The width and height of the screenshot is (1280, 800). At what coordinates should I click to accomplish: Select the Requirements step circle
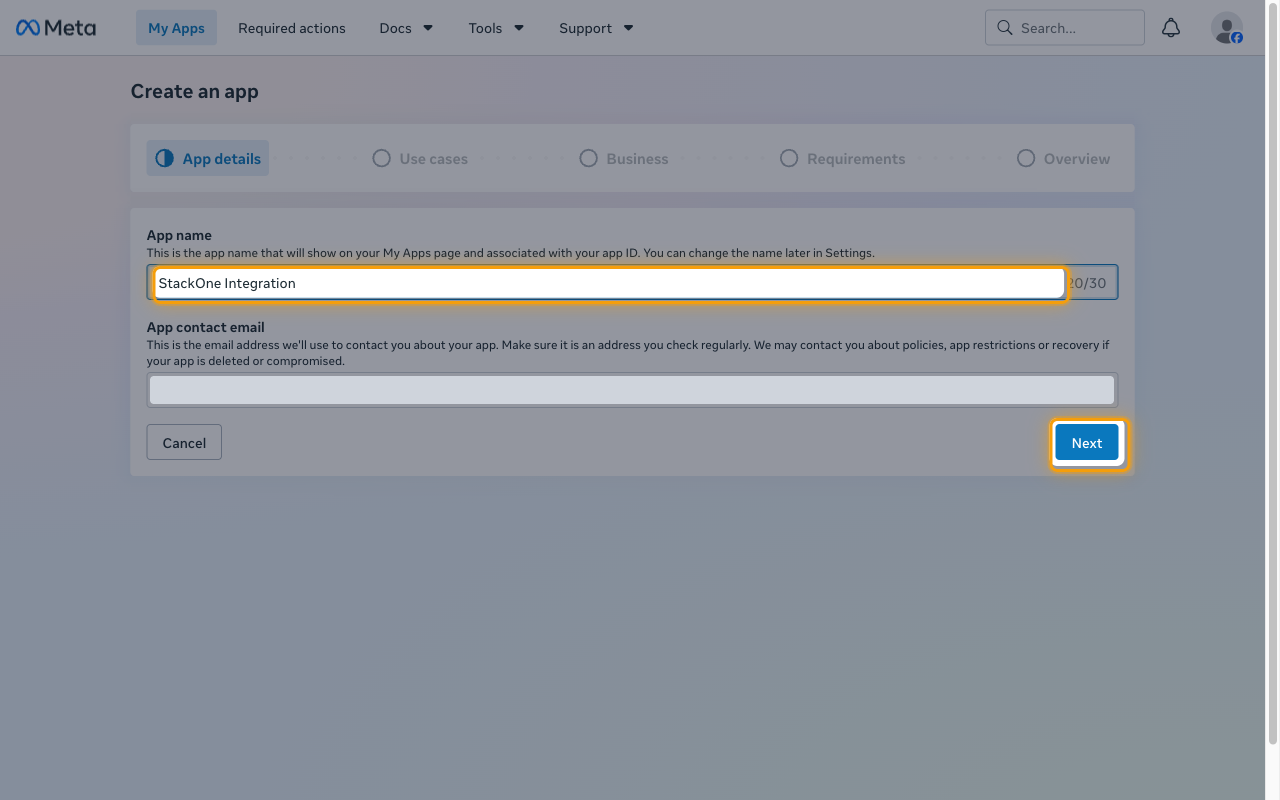tap(789, 158)
